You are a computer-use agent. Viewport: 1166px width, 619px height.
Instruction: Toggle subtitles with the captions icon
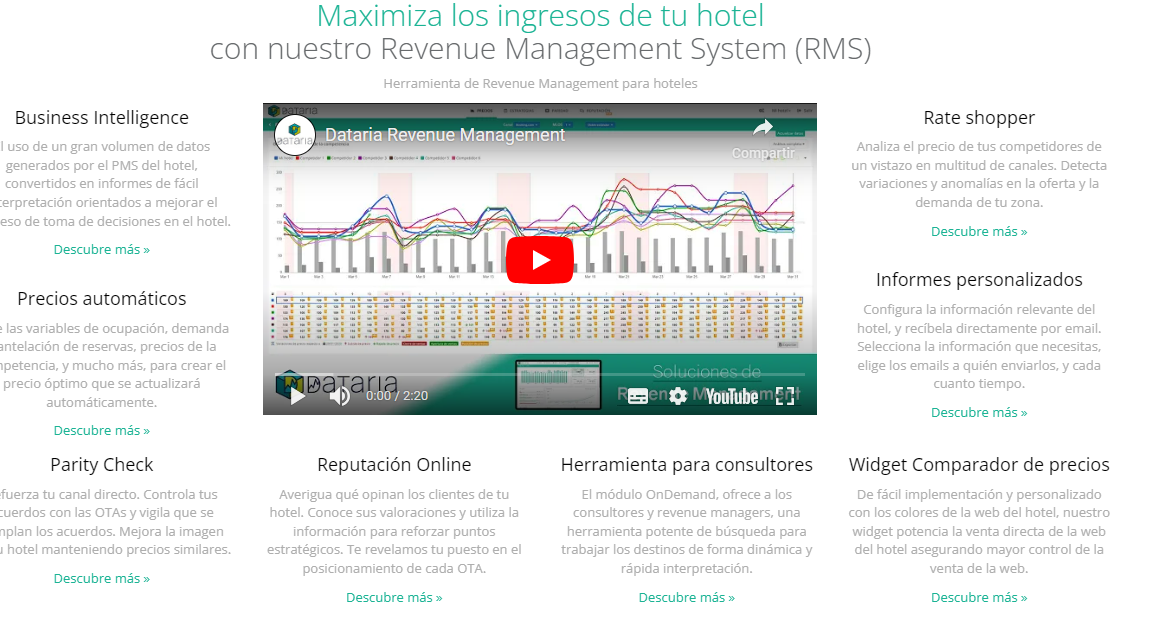638,397
